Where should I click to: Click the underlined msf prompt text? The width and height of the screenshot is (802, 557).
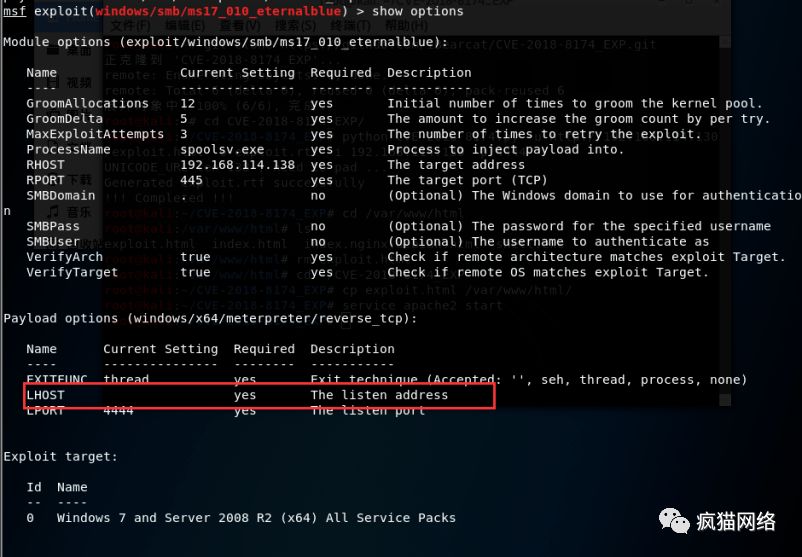(14, 11)
